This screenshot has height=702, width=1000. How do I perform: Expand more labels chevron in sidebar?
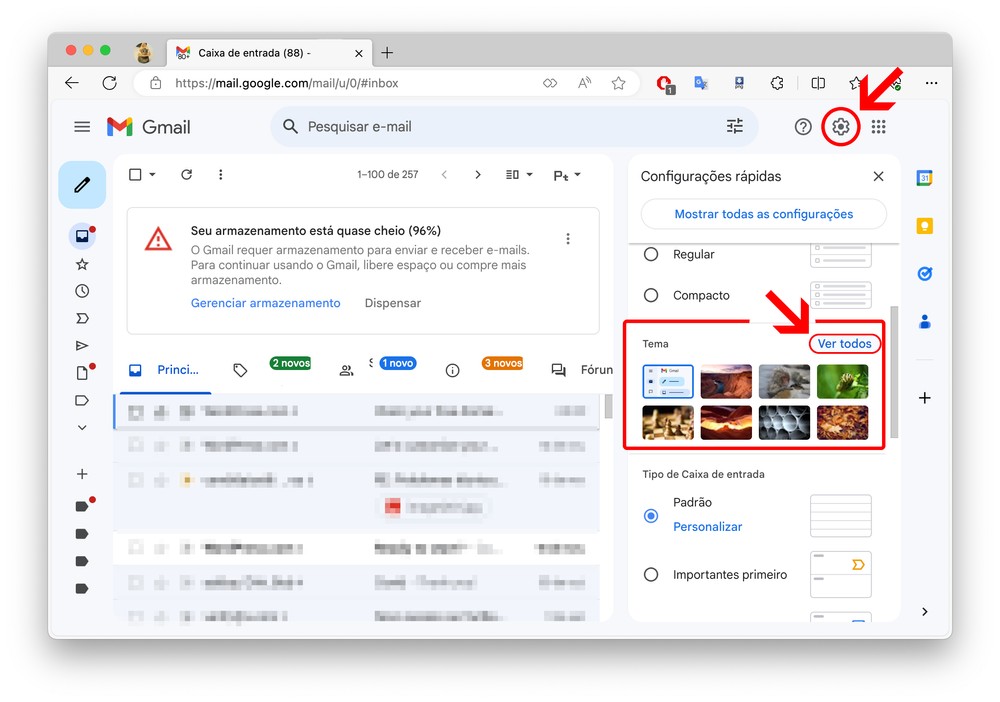click(x=82, y=428)
